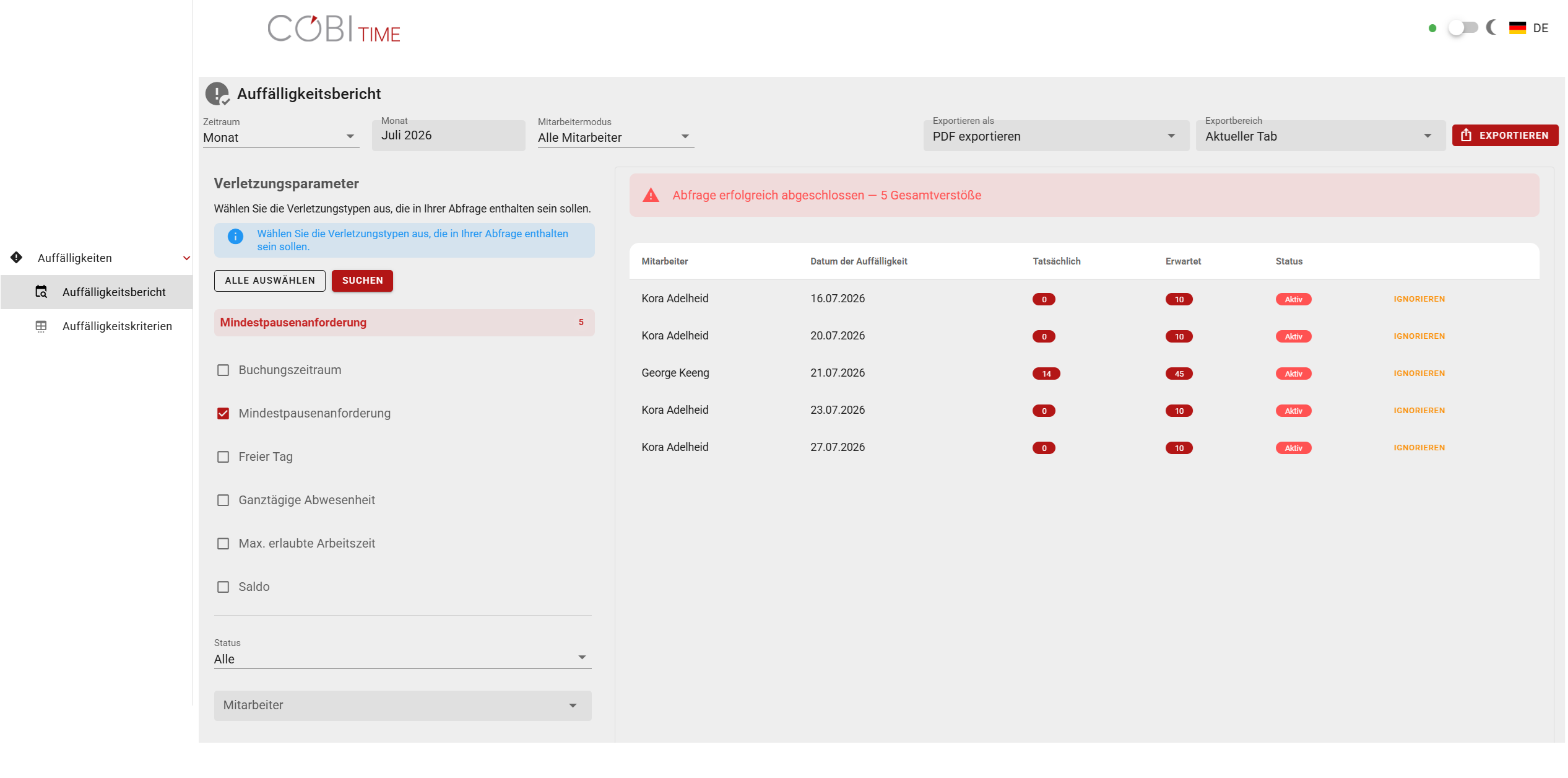Click the blue info icon in hint box
The height and width of the screenshot is (778, 1568).
tap(235, 236)
